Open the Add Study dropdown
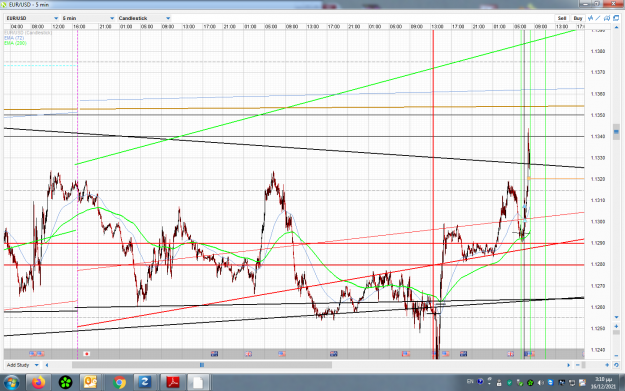 (23, 365)
